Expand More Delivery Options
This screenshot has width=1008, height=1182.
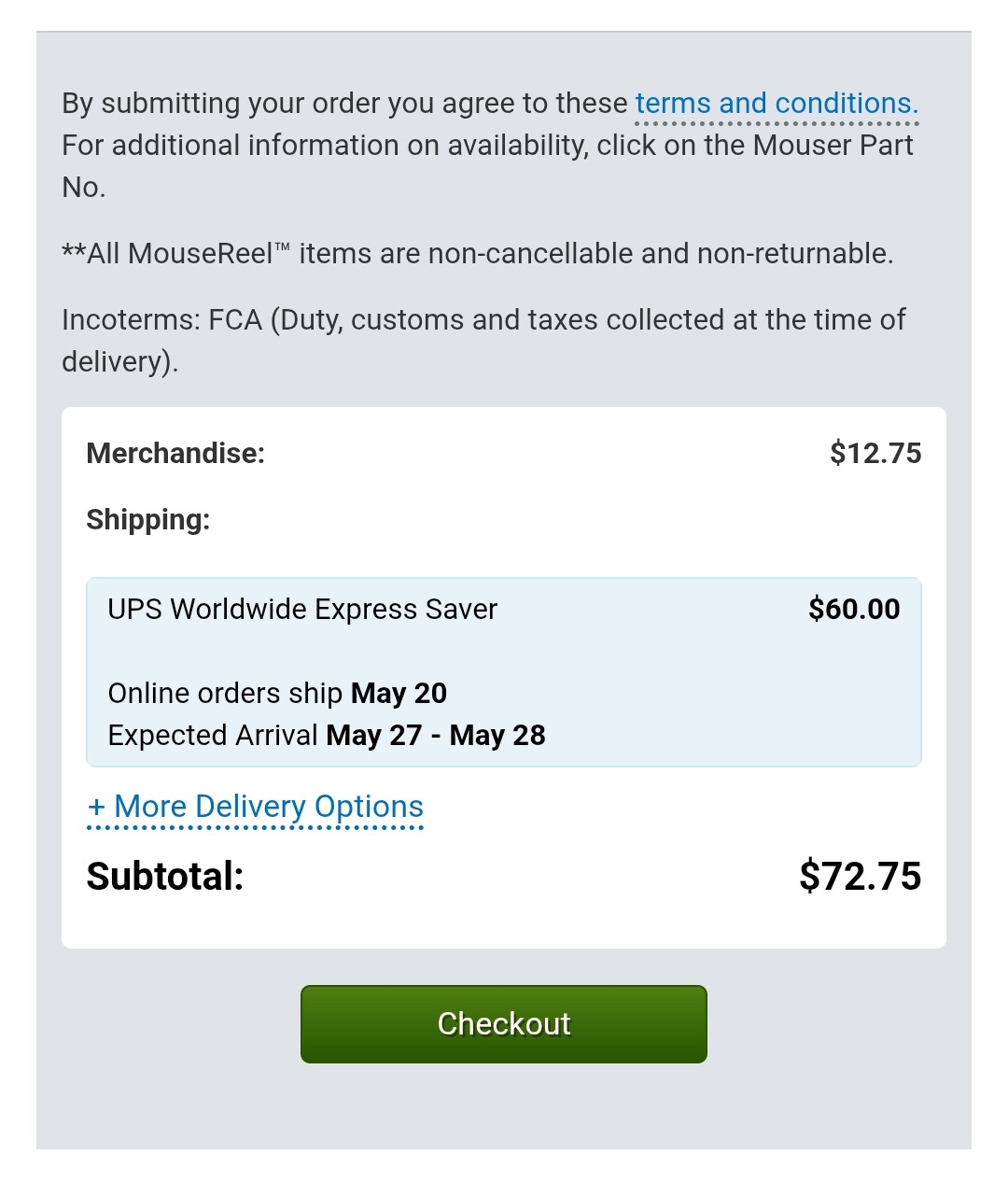pyautogui.click(x=256, y=807)
